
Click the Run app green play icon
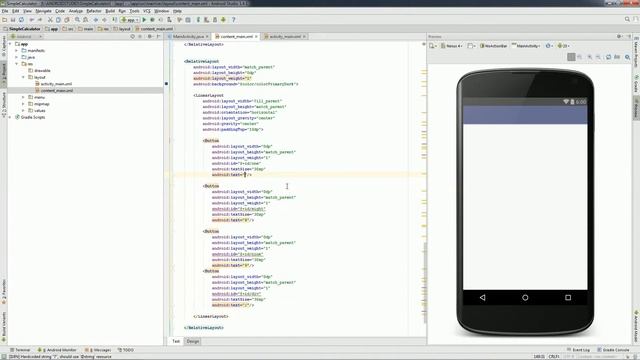point(144,20)
